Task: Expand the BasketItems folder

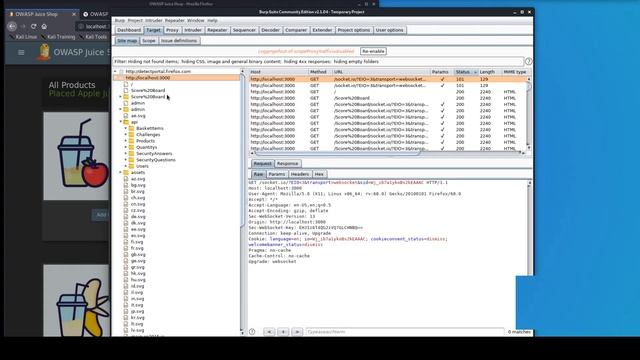Action: (126, 128)
